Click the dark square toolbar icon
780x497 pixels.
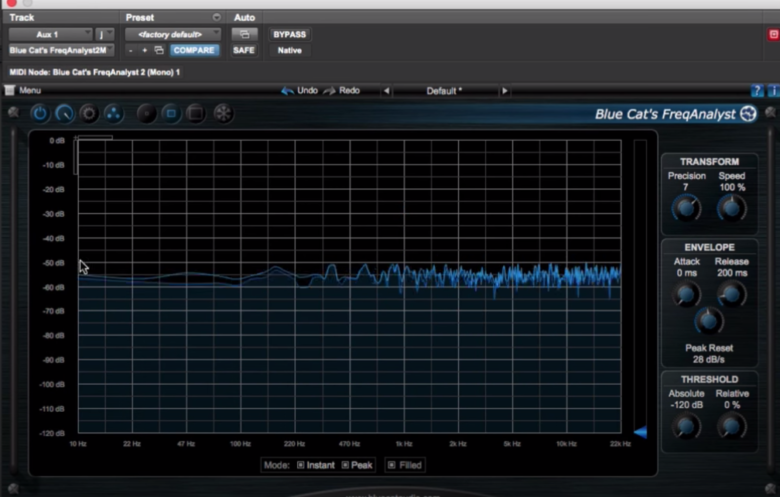[195, 113]
